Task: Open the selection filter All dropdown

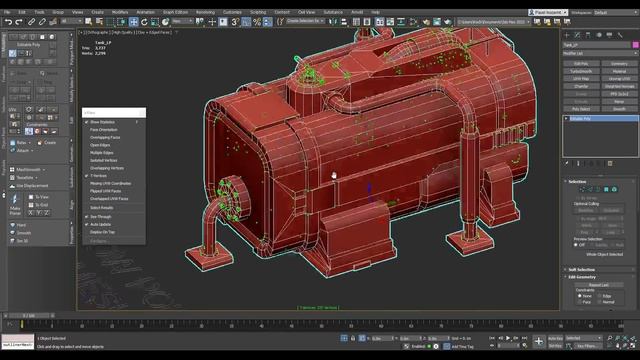Action: coord(71,21)
